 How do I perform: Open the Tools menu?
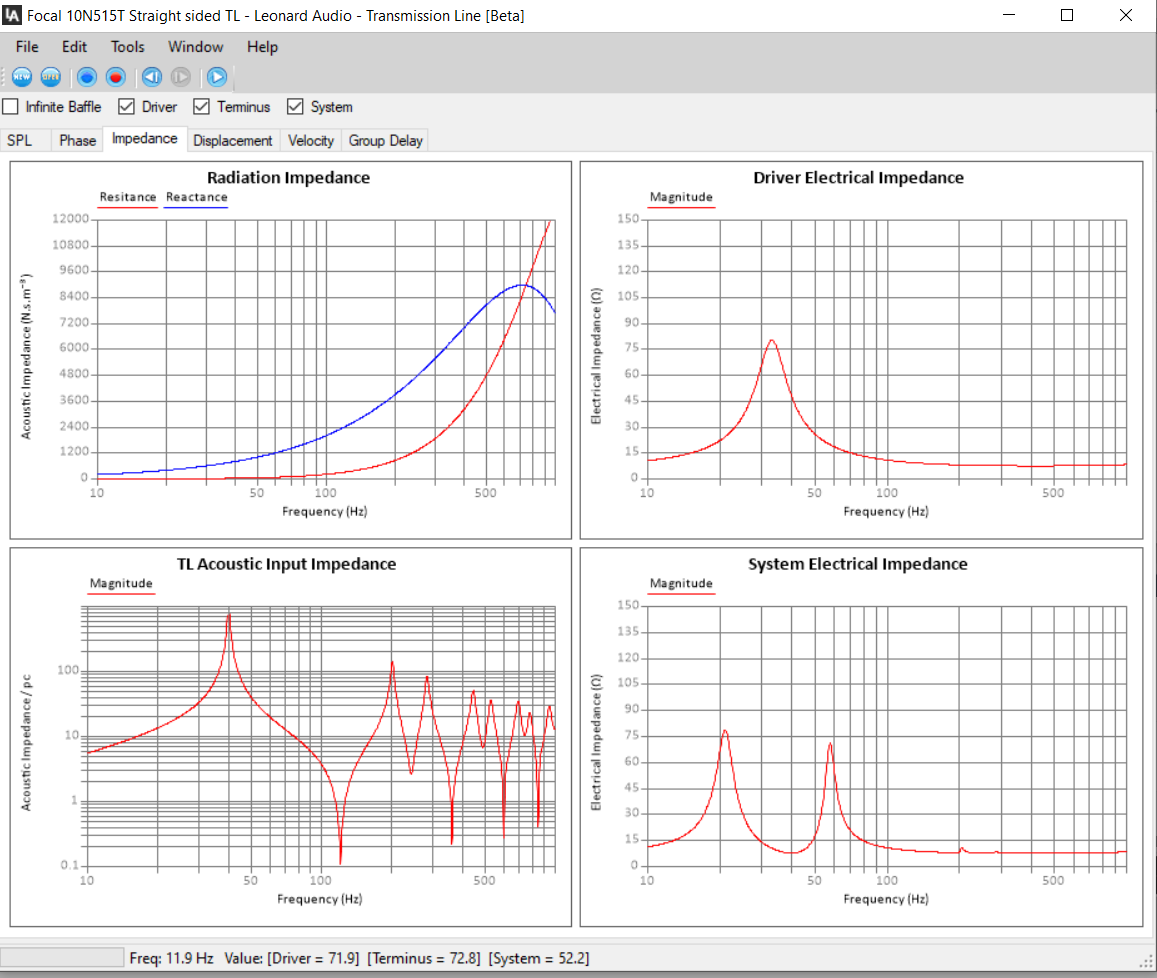click(x=128, y=47)
